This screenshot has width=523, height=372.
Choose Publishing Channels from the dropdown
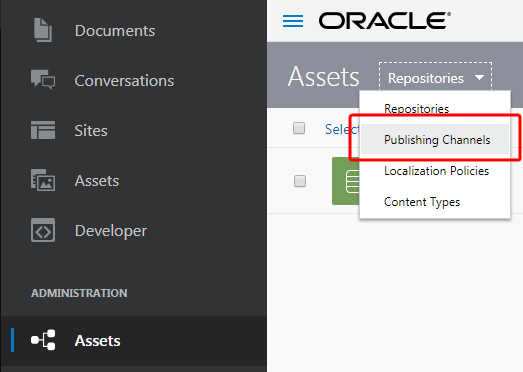[x=435, y=139]
